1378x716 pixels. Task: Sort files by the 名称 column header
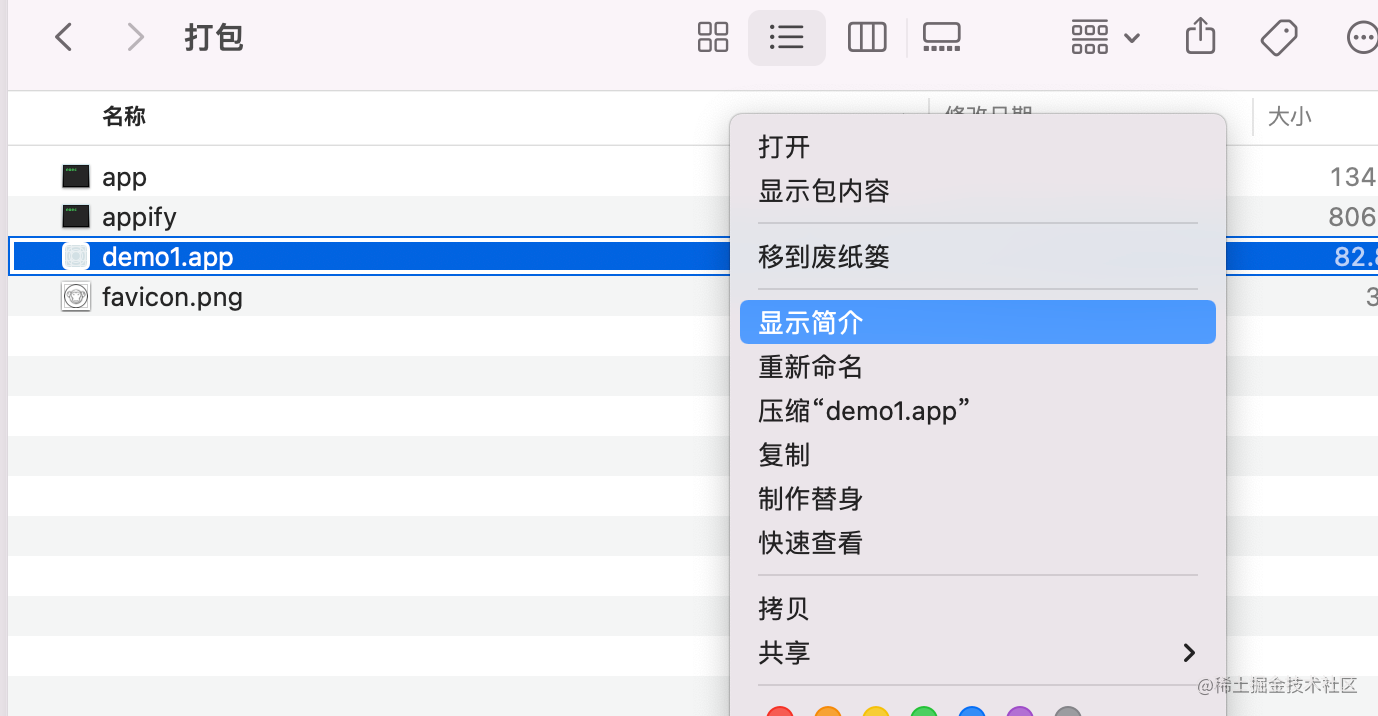coord(124,116)
